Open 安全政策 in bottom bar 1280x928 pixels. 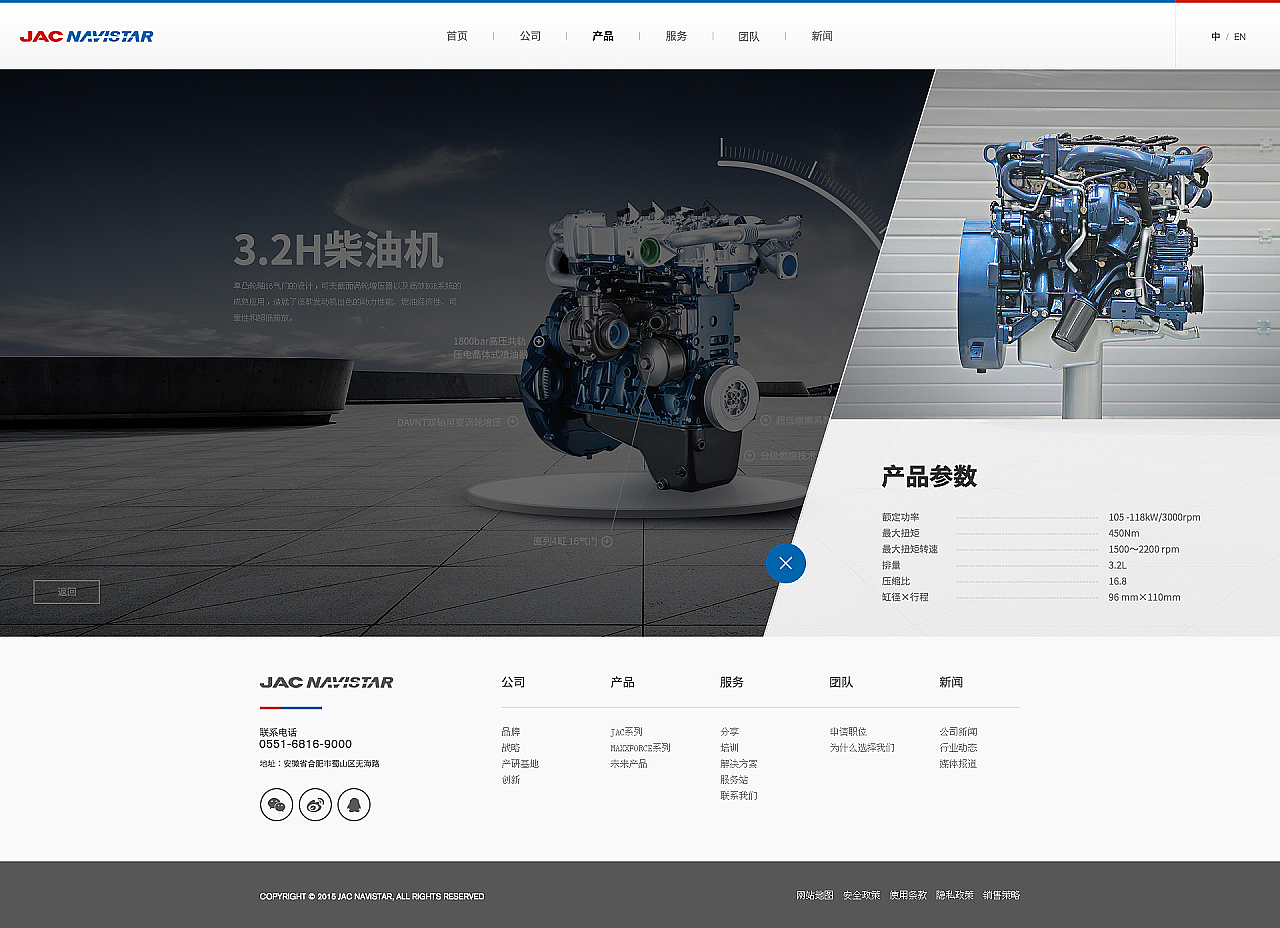coord(862,896)
